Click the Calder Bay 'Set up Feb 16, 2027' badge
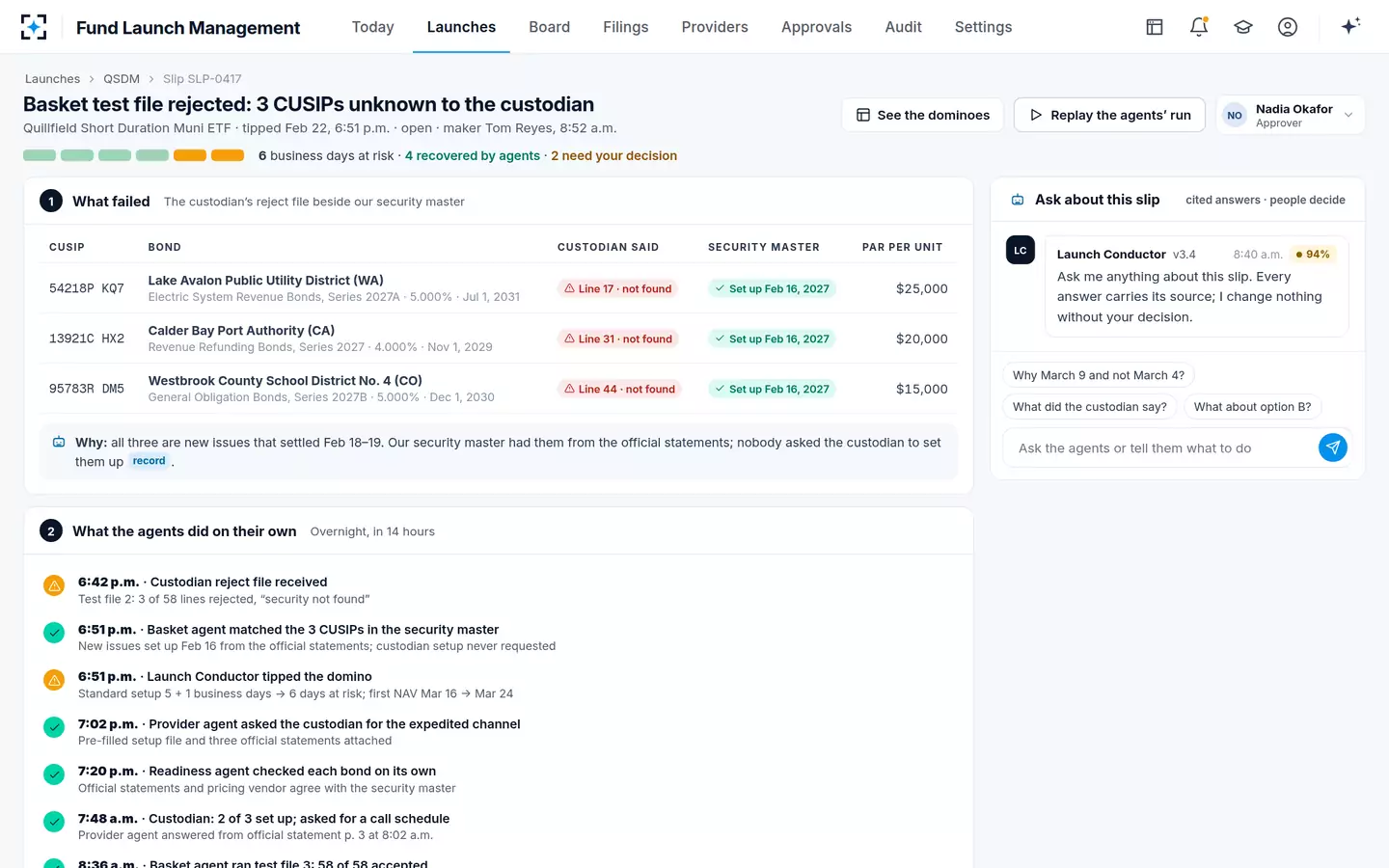Viewport: 1389px width, 868px height. point(772,339)
